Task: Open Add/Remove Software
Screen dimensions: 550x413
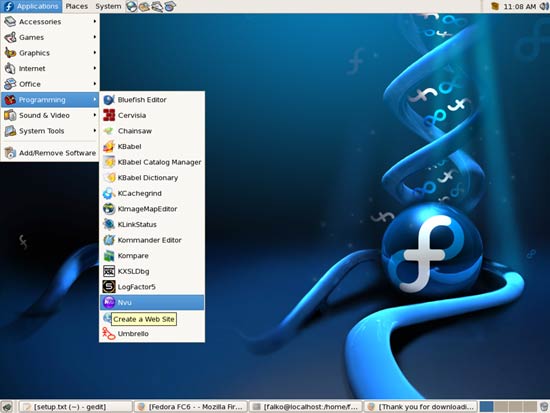Action: point(50,153)
